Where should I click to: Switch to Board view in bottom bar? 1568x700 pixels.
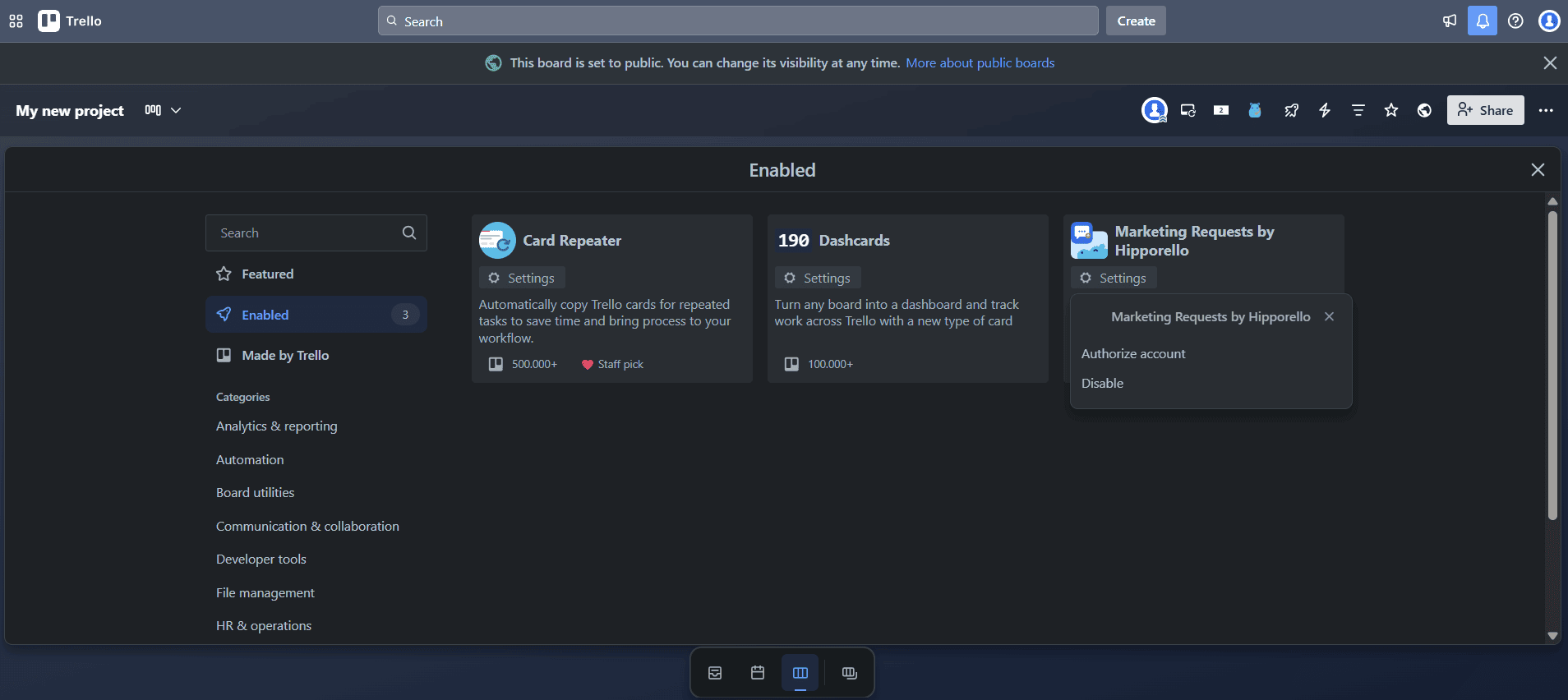(800, 673)
